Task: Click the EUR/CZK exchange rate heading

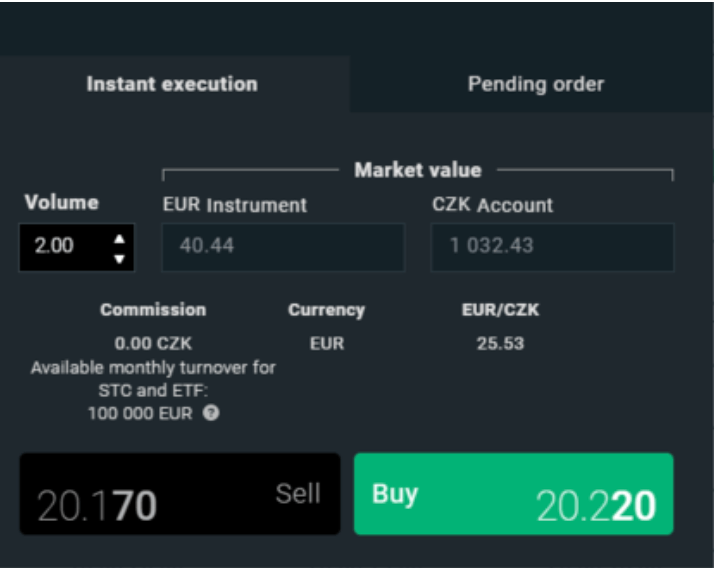Action: pyautogui.click(x=499, y=310)
